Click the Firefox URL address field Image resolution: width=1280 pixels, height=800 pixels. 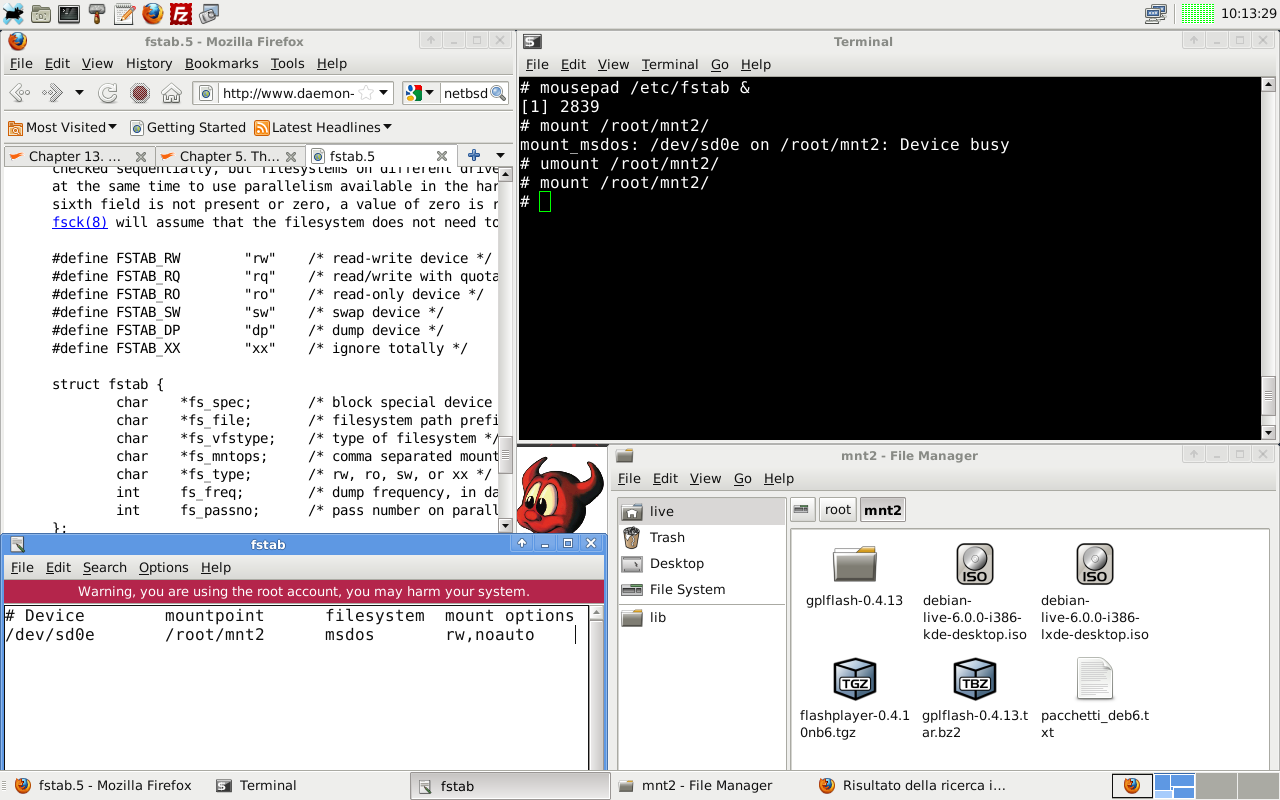coord(288,93)
